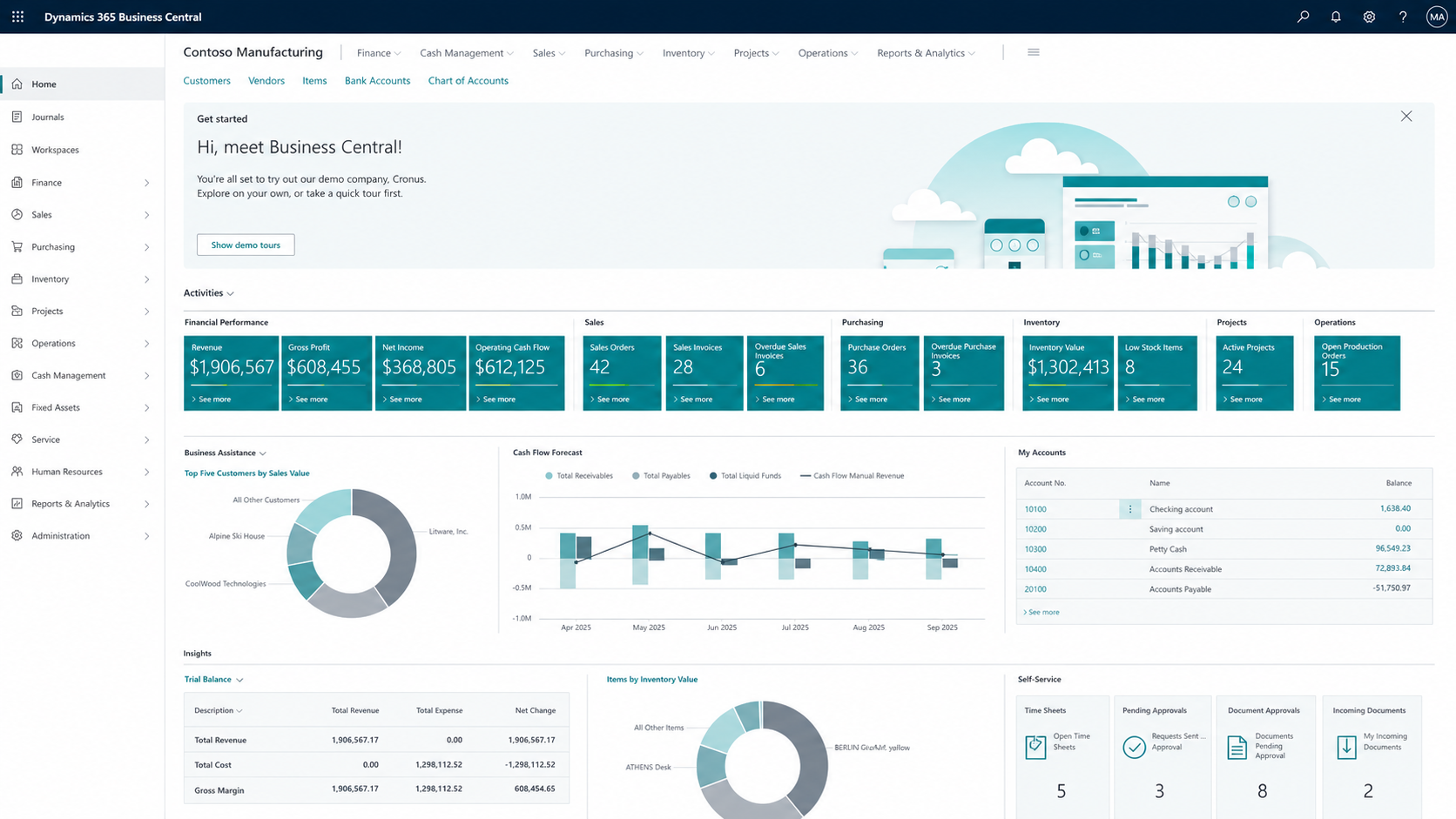
Task: Click the Purchasing cart icon in sidebar
Action: pyautogui.click(x=17, y=246)
